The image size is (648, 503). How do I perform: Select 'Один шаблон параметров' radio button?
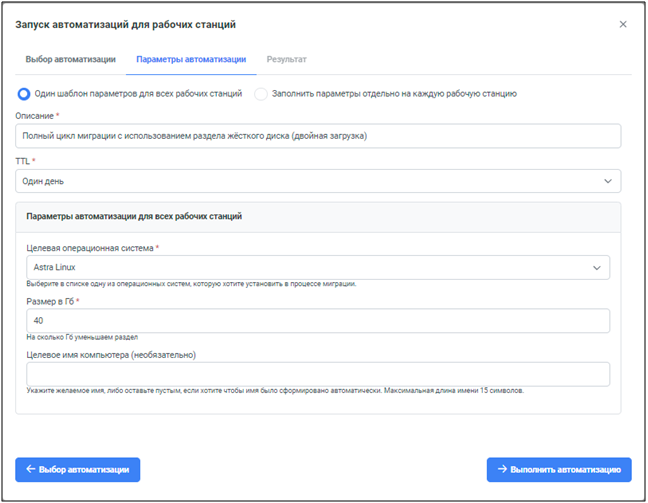coord(24,94)
